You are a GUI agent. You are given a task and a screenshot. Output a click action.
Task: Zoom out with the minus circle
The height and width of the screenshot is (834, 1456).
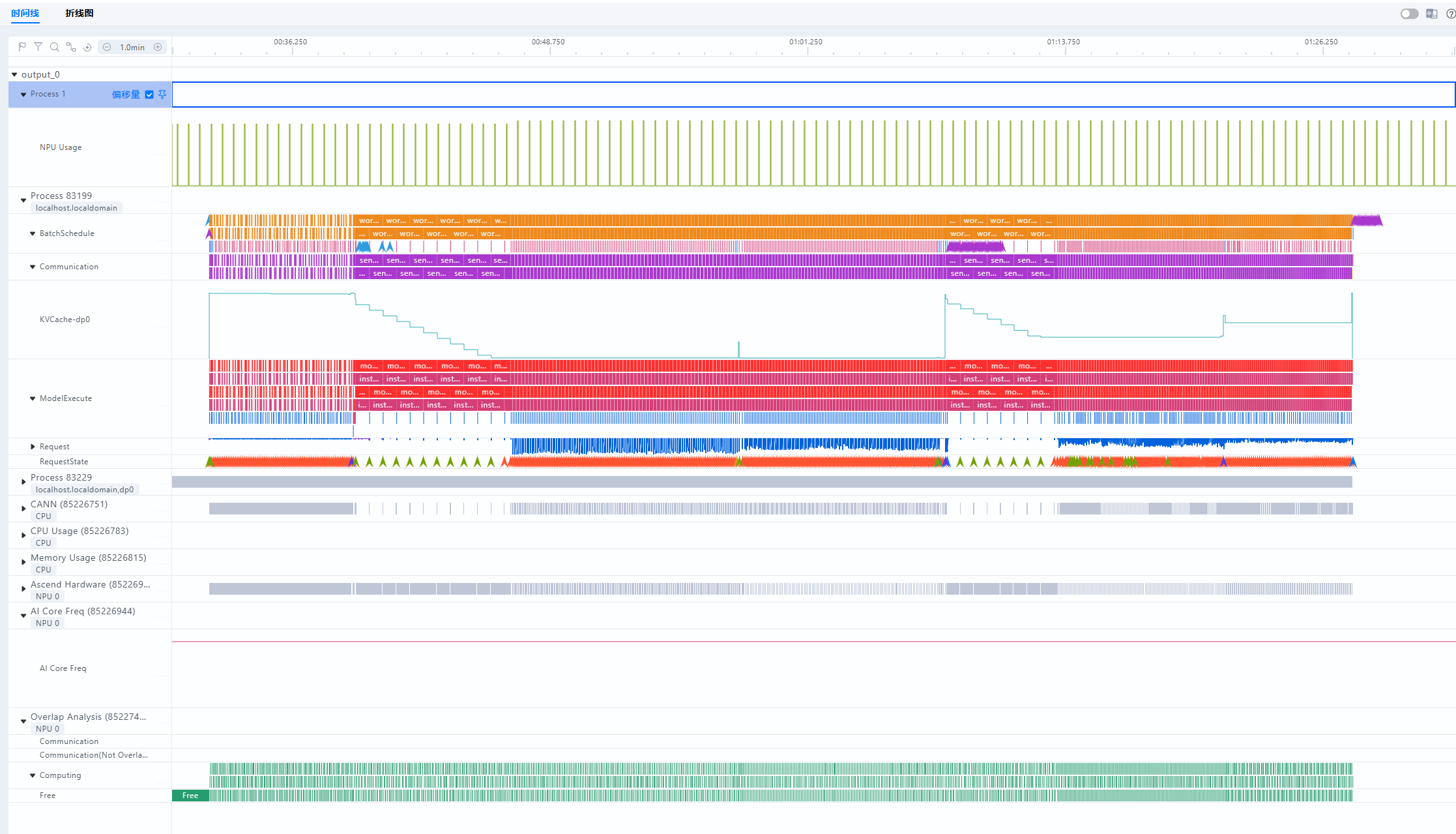[x=107, y=47]
